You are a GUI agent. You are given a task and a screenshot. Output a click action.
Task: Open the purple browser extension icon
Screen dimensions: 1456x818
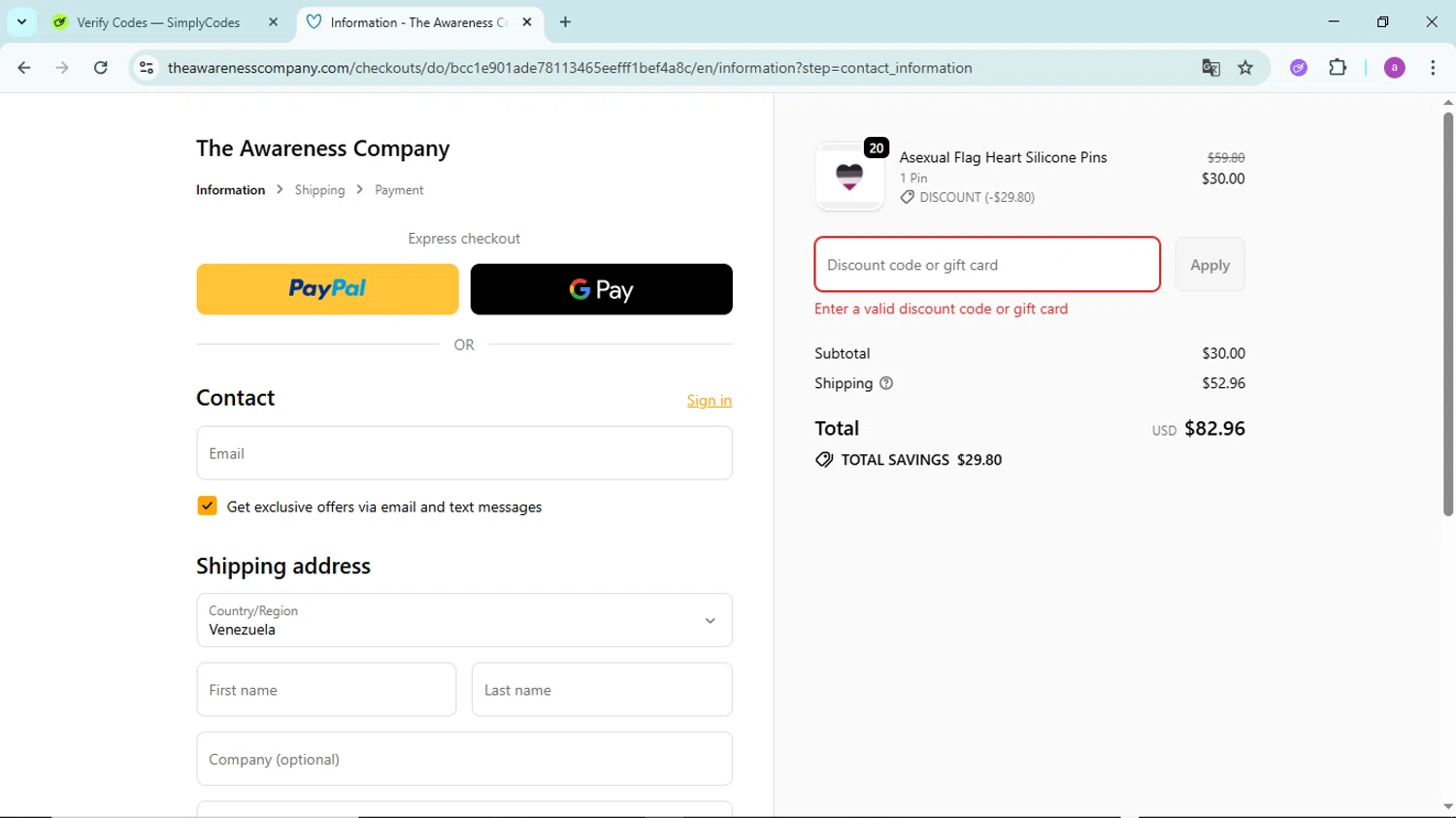[x=1299, y=68]
